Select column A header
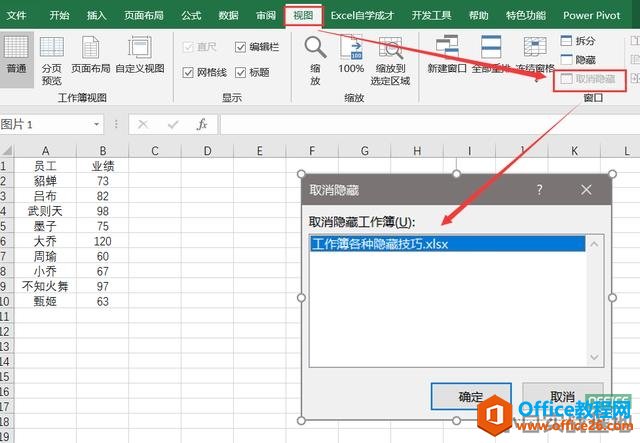640x443 pixels. (45, 151)
